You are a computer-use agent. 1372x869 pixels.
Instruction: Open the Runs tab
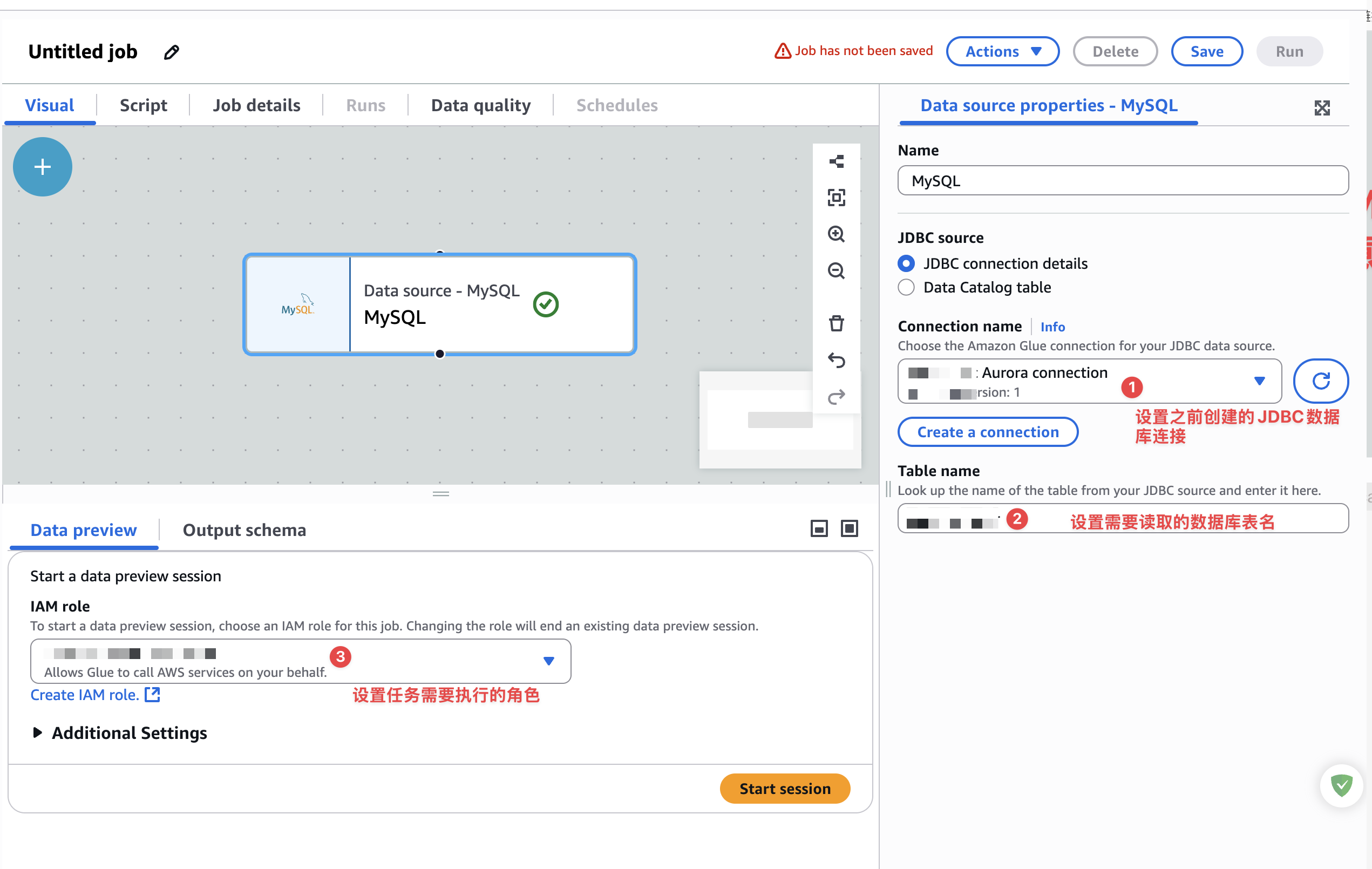pos(365,105)
